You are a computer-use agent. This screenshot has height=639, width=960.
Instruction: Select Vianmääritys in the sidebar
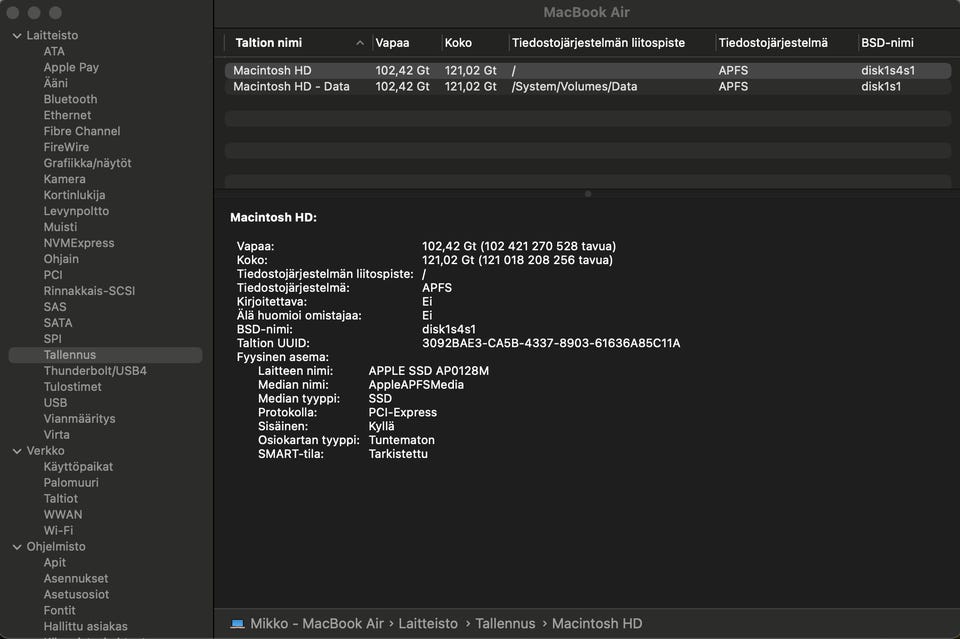click(79, 419)
